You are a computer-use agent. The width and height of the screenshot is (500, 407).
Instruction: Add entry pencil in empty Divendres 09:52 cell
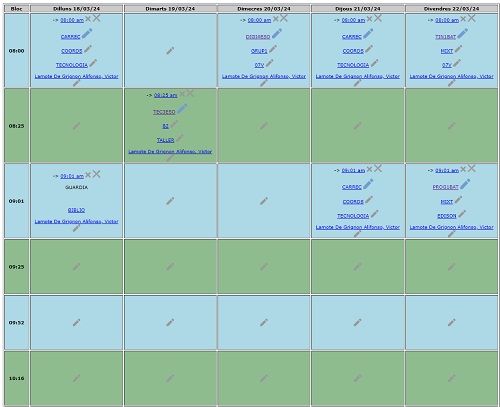point(452,322)
